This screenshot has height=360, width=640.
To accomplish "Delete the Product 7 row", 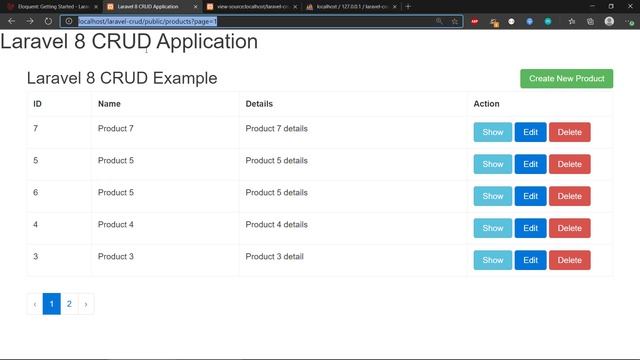I will click(569, 132).
